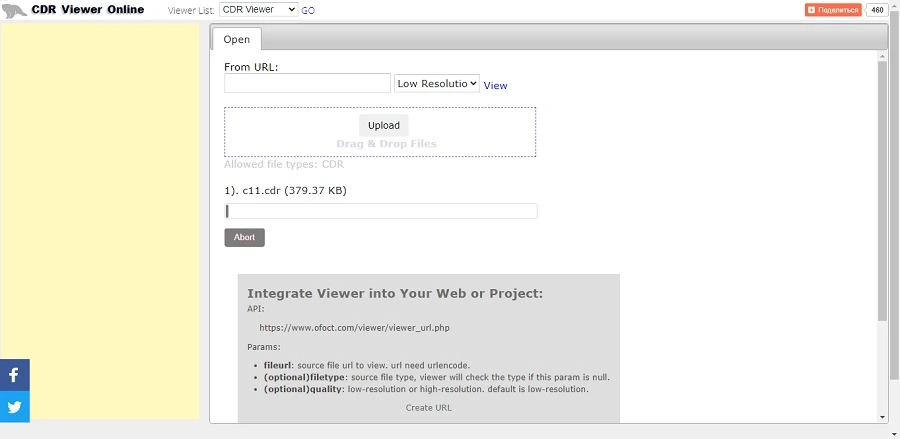Abort the c11.cdr upload
900x439 pixels.
pos(245,237)
